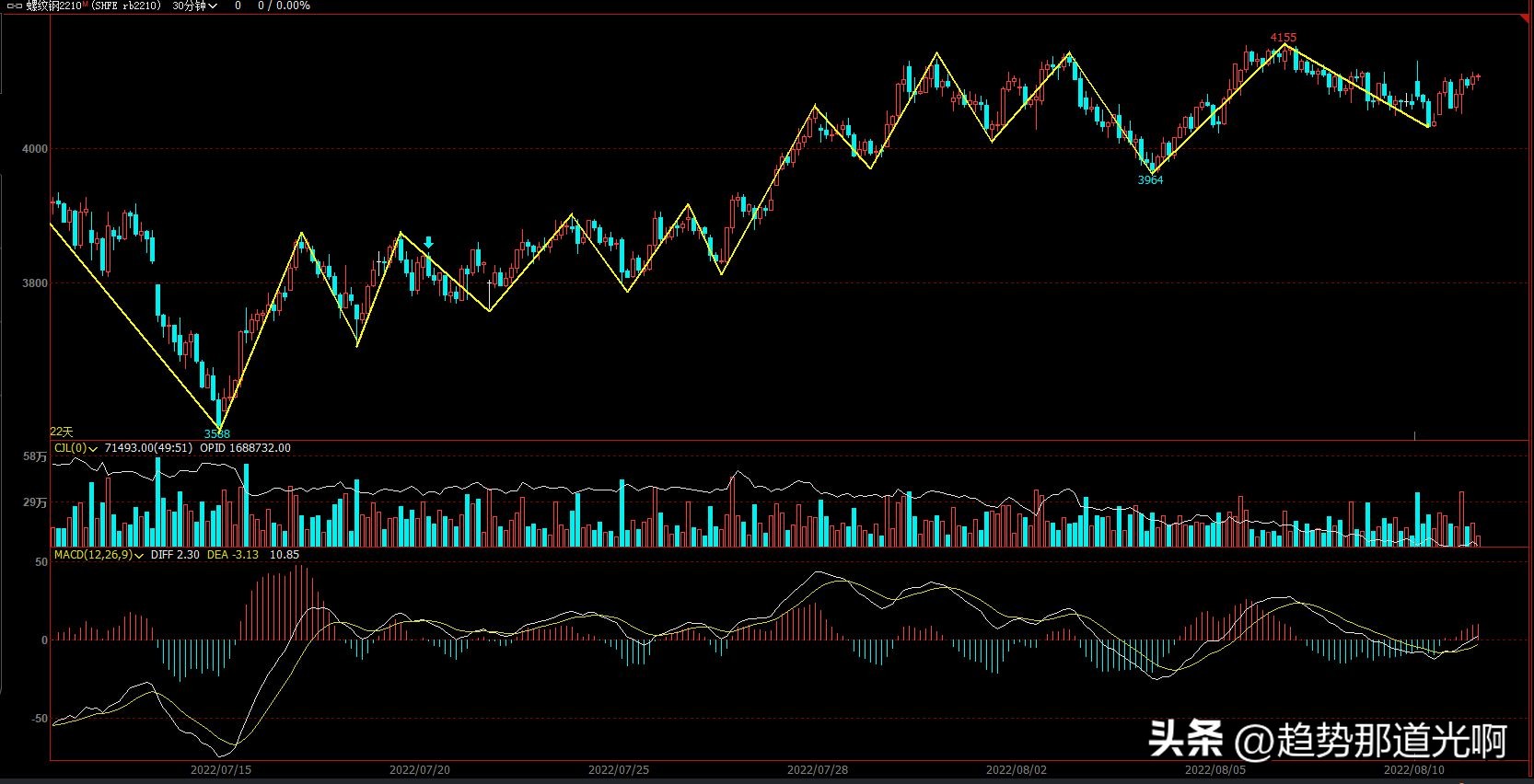Viewport: 1534px width, 784px height.
Task: Click the 2022/07/20 date label
Action: [420, 769]
